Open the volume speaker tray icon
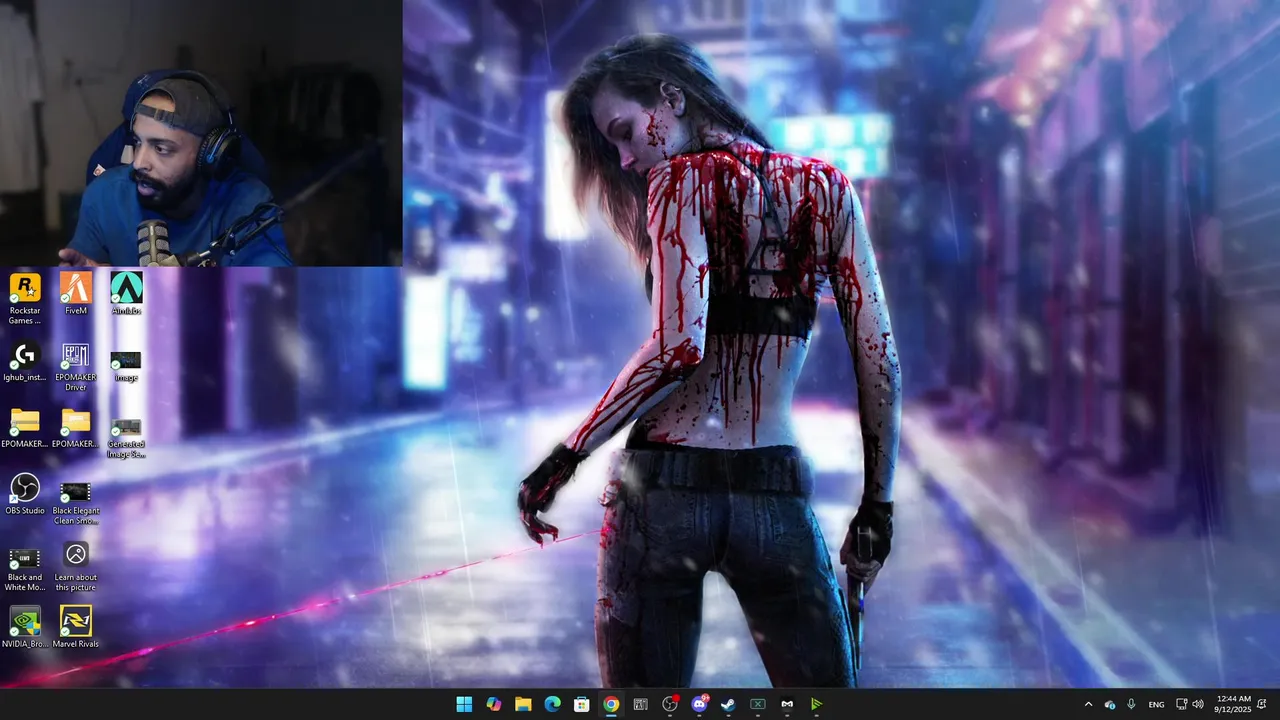Image resolution: width=1280 pixels, height=720 pixels. (1198, 704)
